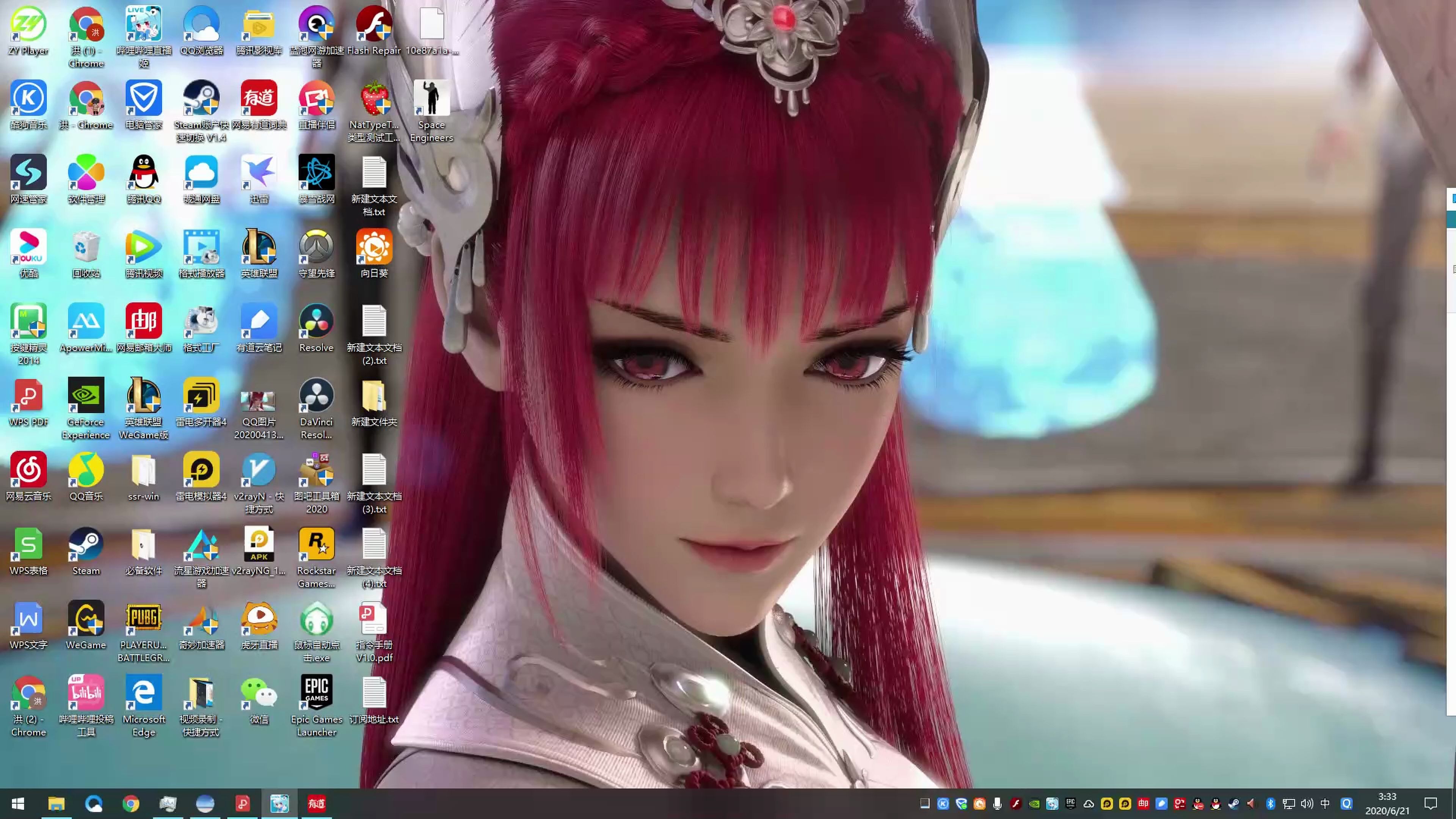Click the Steam tray icon
The height and width of the screenshot is (819, 1456).
pos(1234,804)
